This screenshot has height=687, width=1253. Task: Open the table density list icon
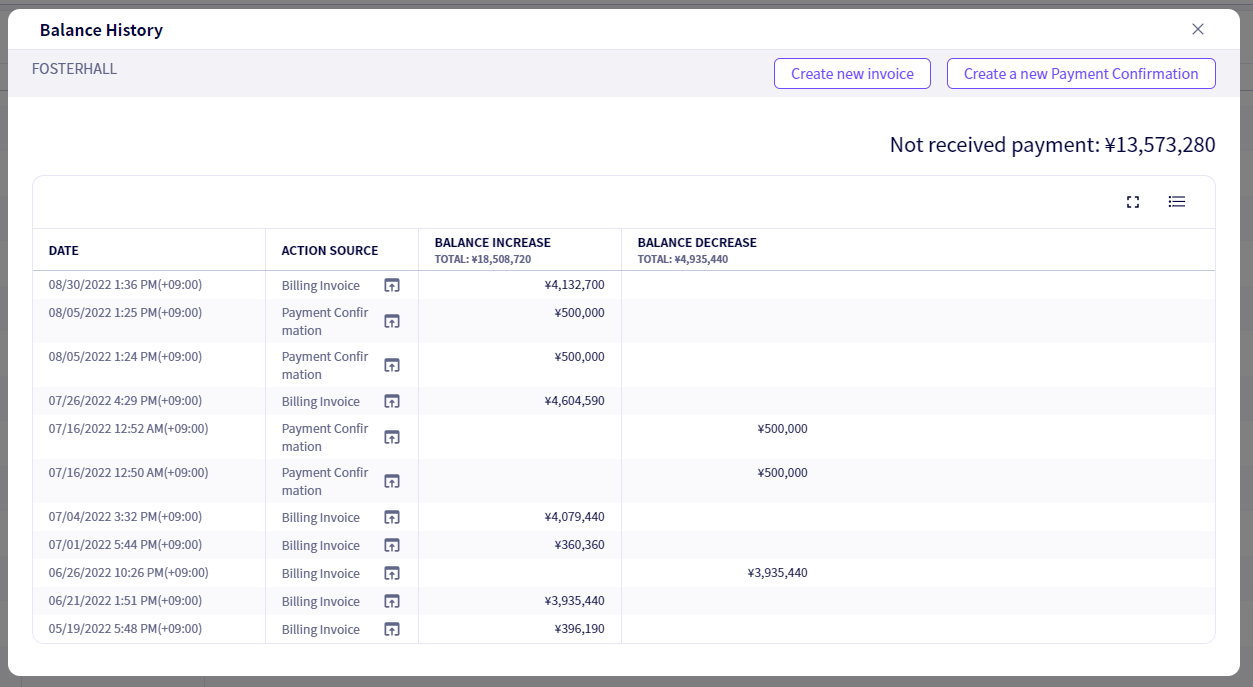coord(1177,202)
